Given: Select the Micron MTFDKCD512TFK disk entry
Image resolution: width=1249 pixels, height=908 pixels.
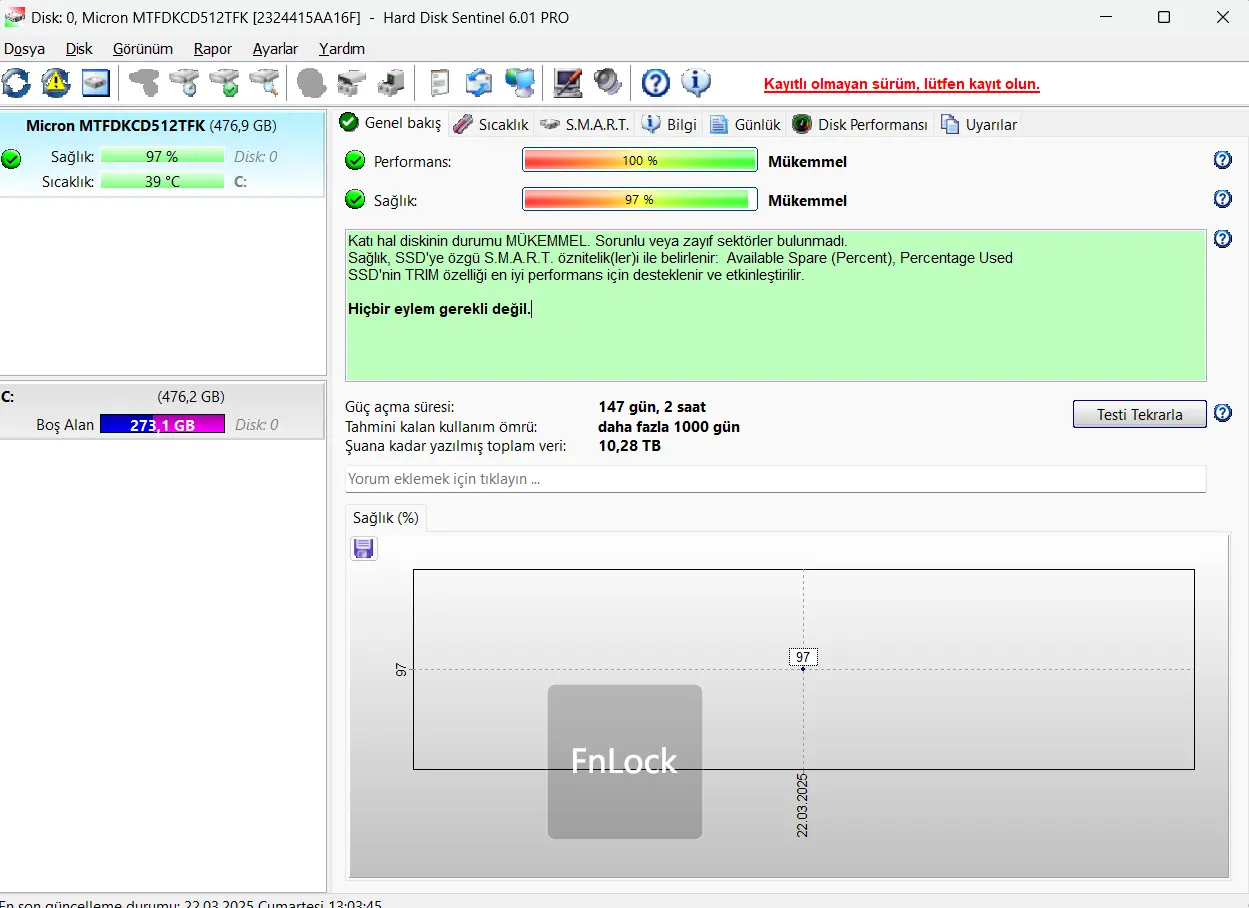Looking at the screenshot, I should click(x=163, y=153).
